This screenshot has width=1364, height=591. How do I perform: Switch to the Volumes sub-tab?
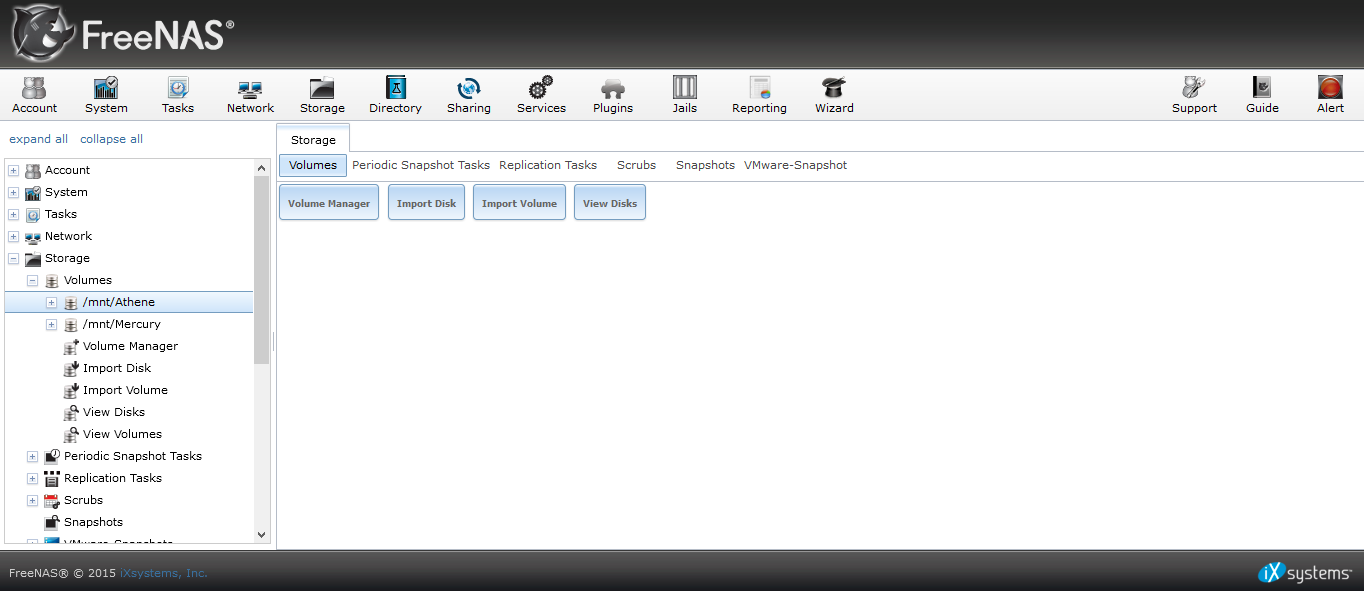(x=313, y=165)
